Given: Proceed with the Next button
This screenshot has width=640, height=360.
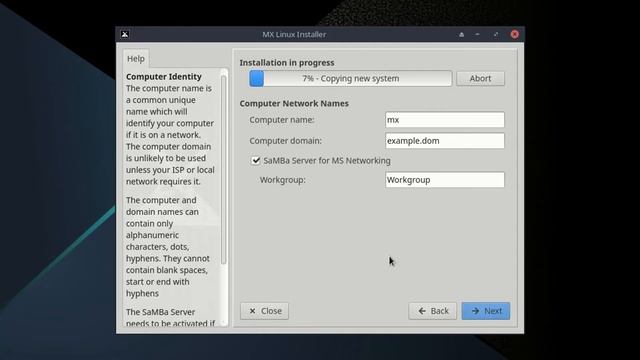Looking at the screenshot, I should [486, 311].
